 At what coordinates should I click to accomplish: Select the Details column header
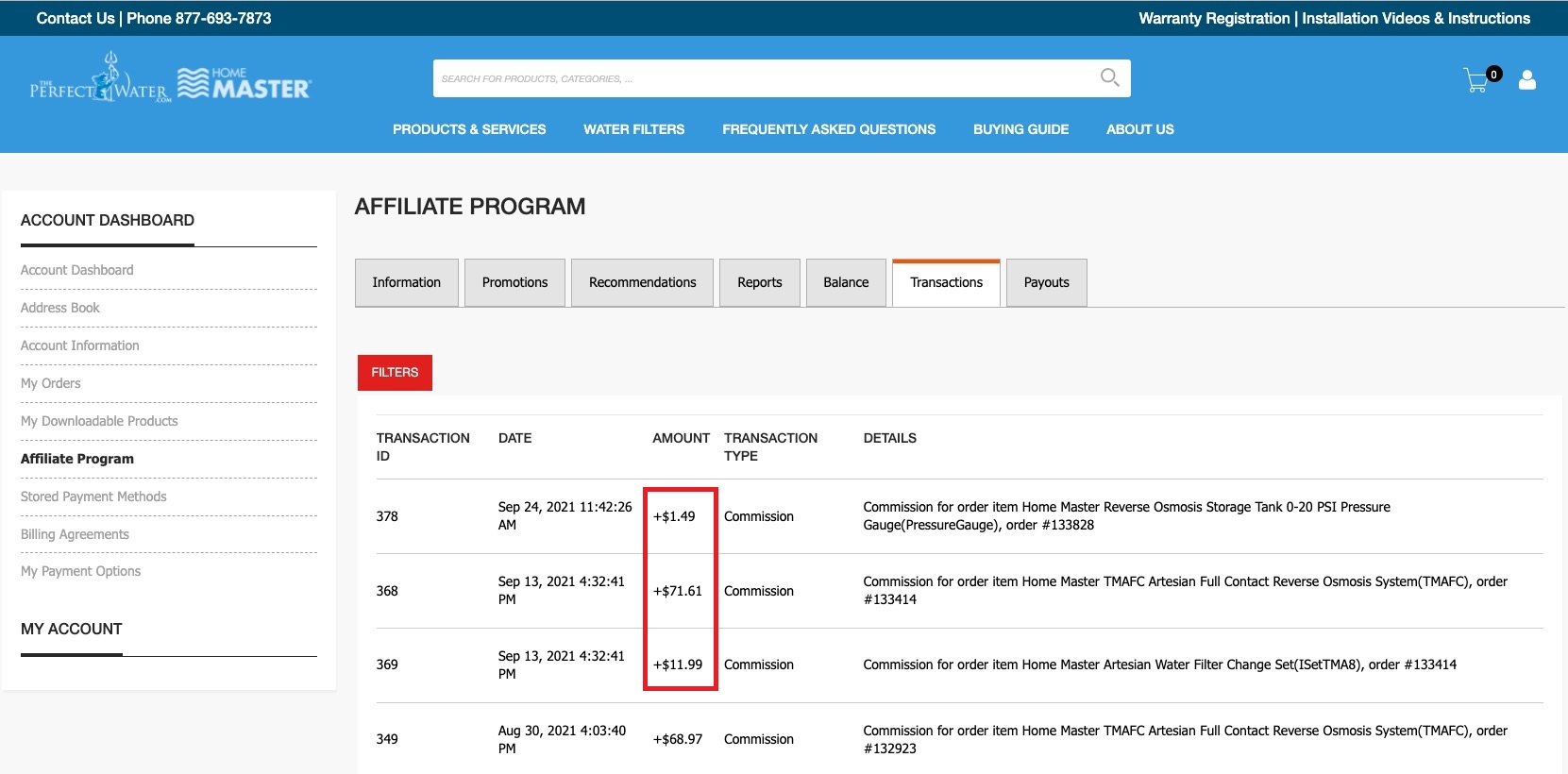click(x=889, y=438)
